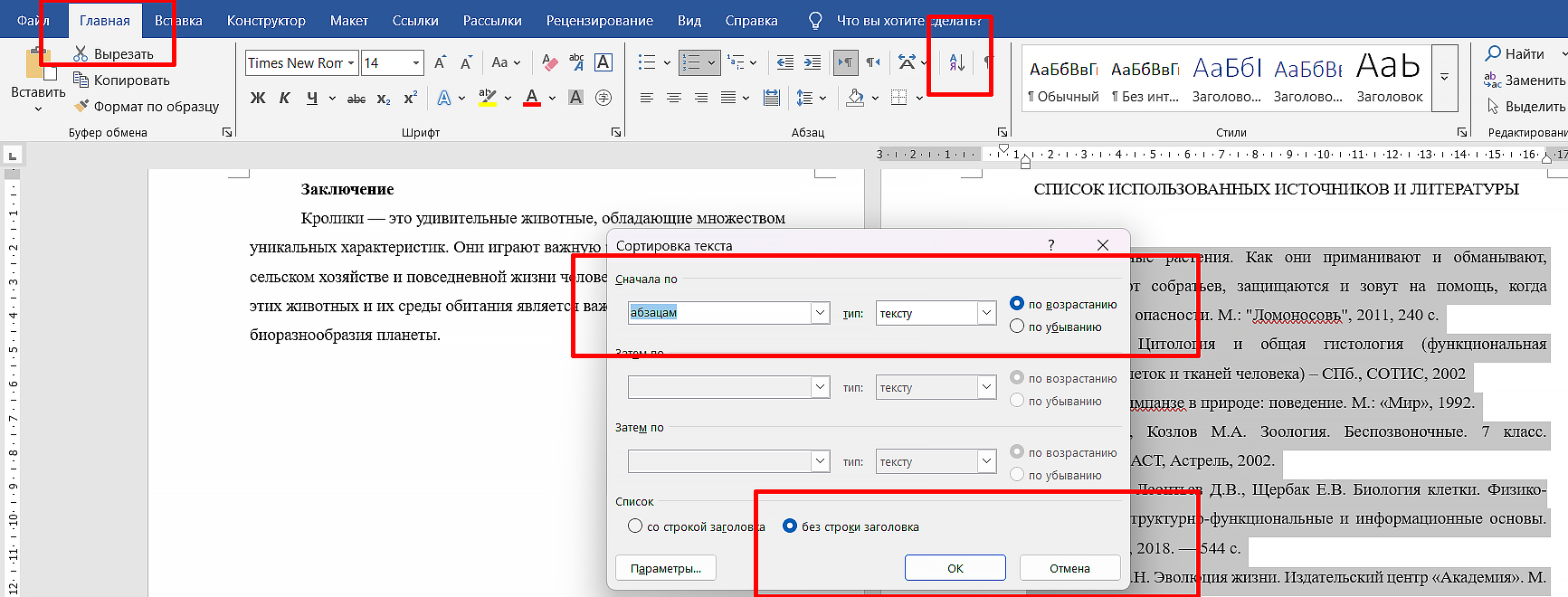Apply superscript formatting
This screenshot has width=1568, height=597.
click(410, 98)
